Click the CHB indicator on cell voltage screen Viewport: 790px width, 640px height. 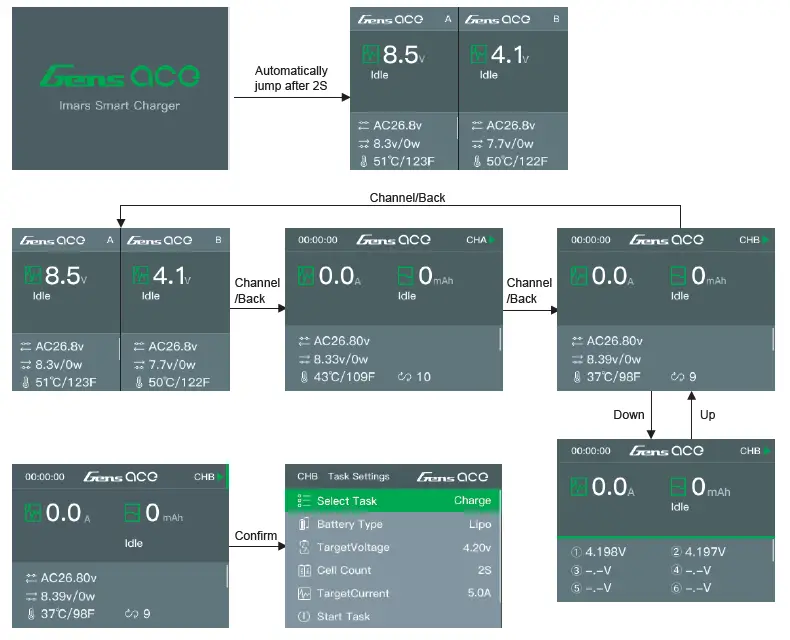[x=755, y=451]
